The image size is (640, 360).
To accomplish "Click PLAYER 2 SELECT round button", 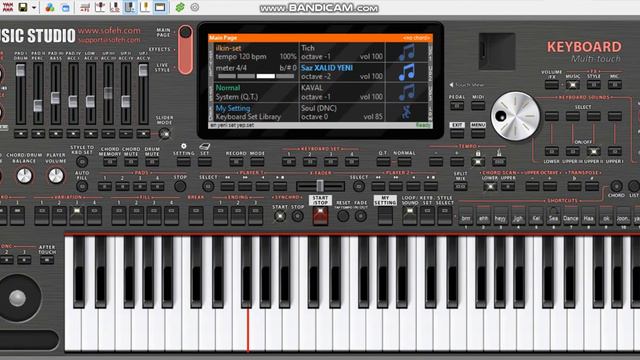I will coord(359,187).
